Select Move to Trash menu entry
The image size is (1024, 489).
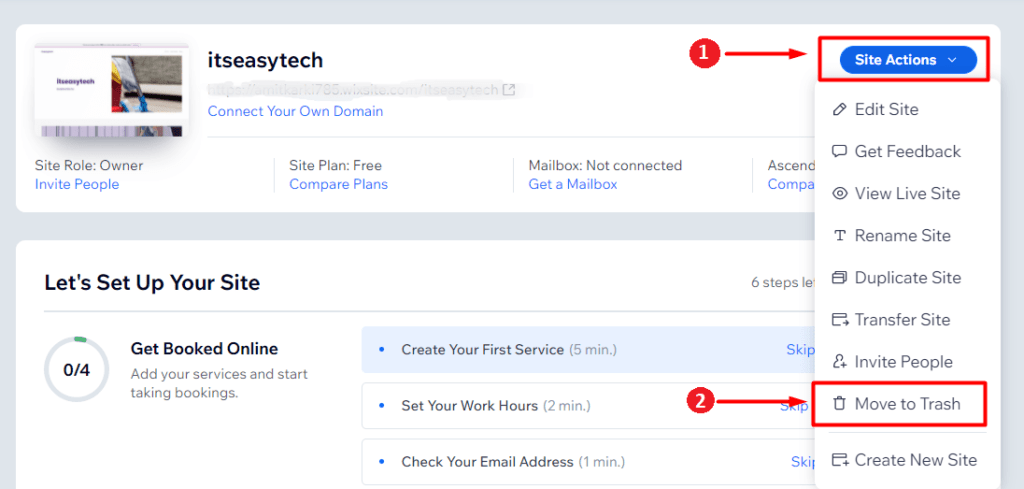coord(907,404)
